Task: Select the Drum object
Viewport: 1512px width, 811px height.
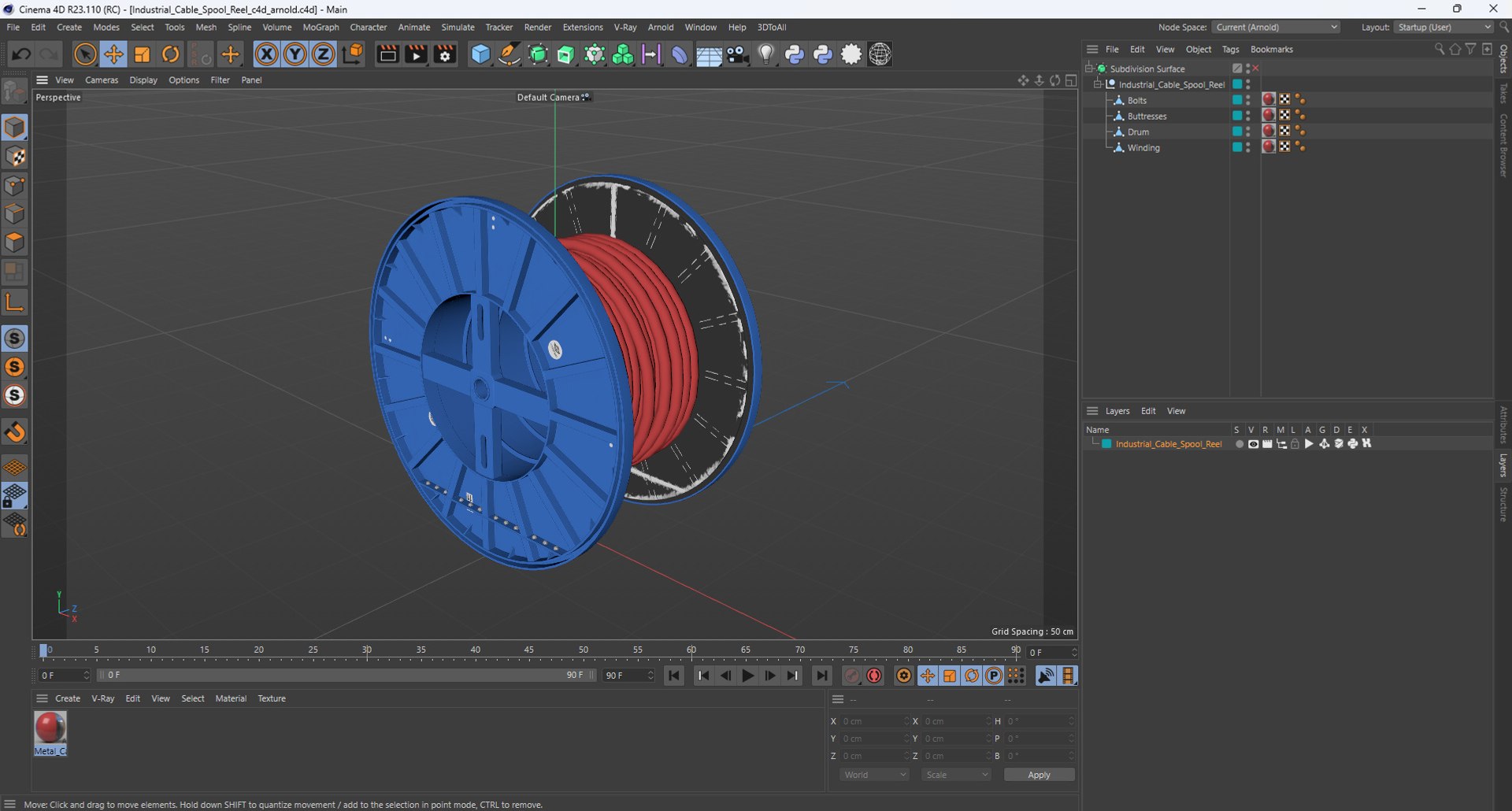Action: point(1138,131)
